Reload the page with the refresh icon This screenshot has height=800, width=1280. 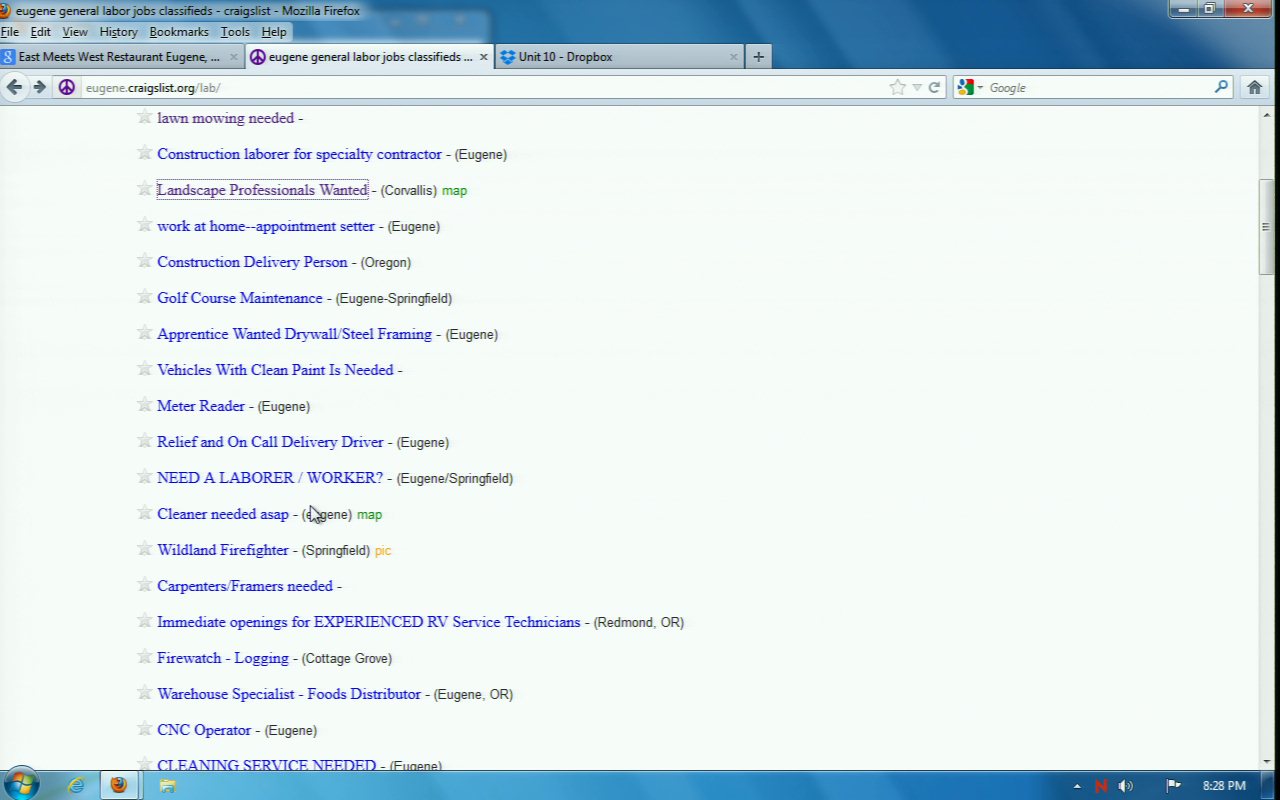(x=934, y=87)
